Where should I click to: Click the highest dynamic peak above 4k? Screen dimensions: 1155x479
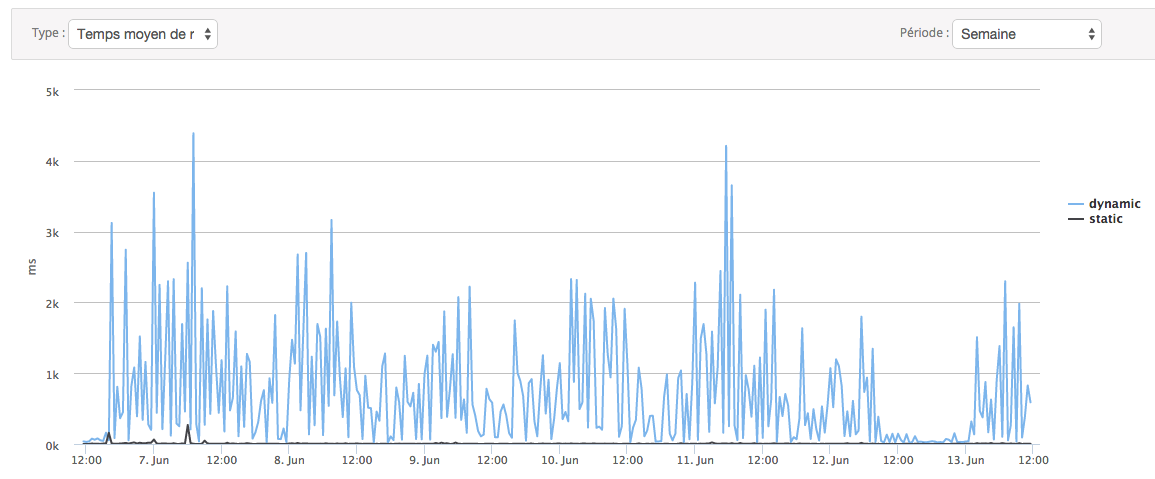pos(193,134)
